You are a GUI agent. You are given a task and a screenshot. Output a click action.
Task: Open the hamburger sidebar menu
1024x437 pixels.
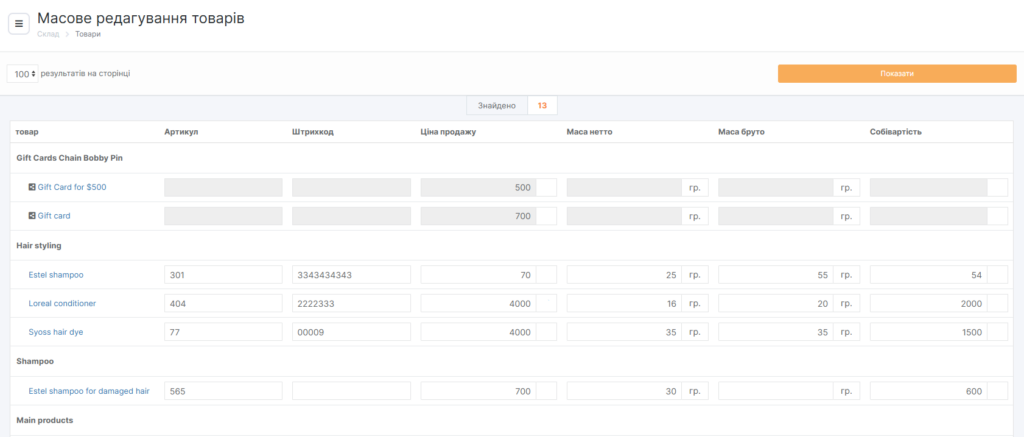point(19,23)
